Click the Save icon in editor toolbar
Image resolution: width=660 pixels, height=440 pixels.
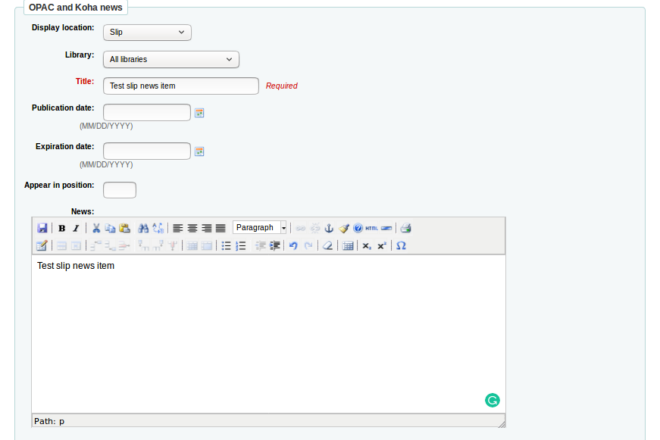click(x=42, y=228)
